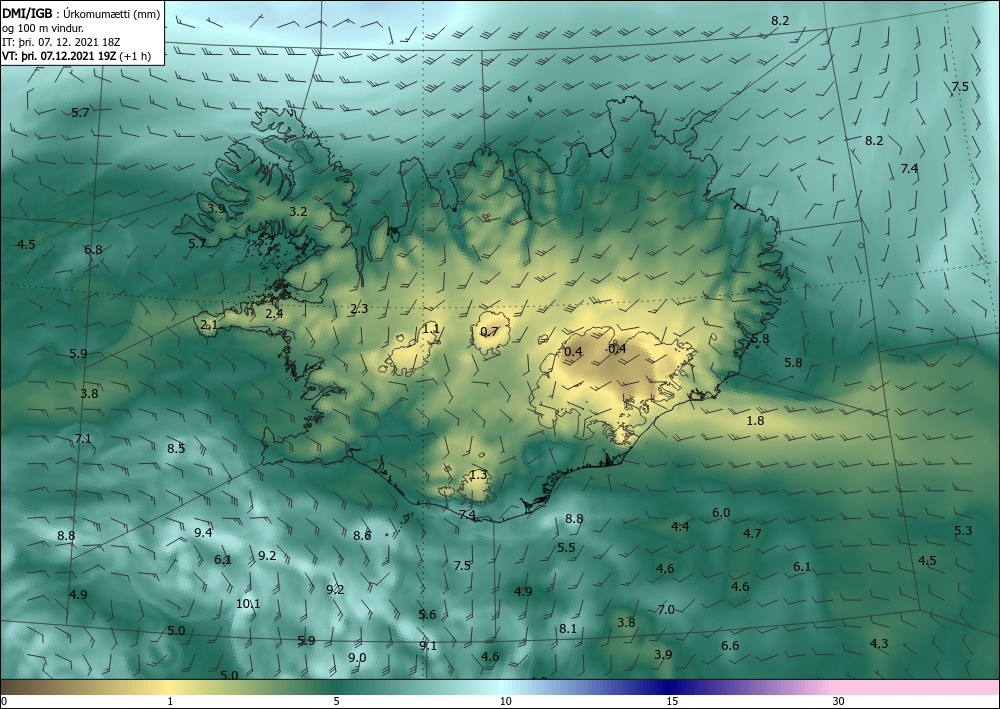This screenshot has height=709, width=1000.
Task: Click the map value 9.1
Action: tap(428, 645)
